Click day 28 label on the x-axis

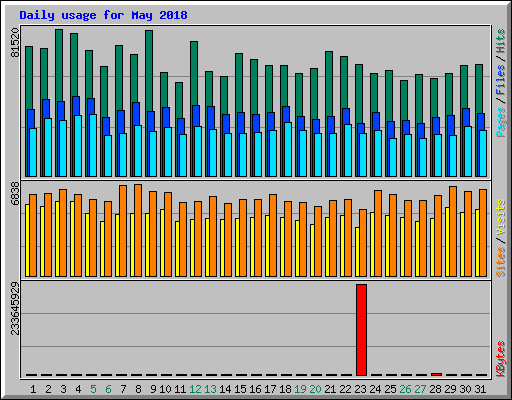tap(435, 389)
